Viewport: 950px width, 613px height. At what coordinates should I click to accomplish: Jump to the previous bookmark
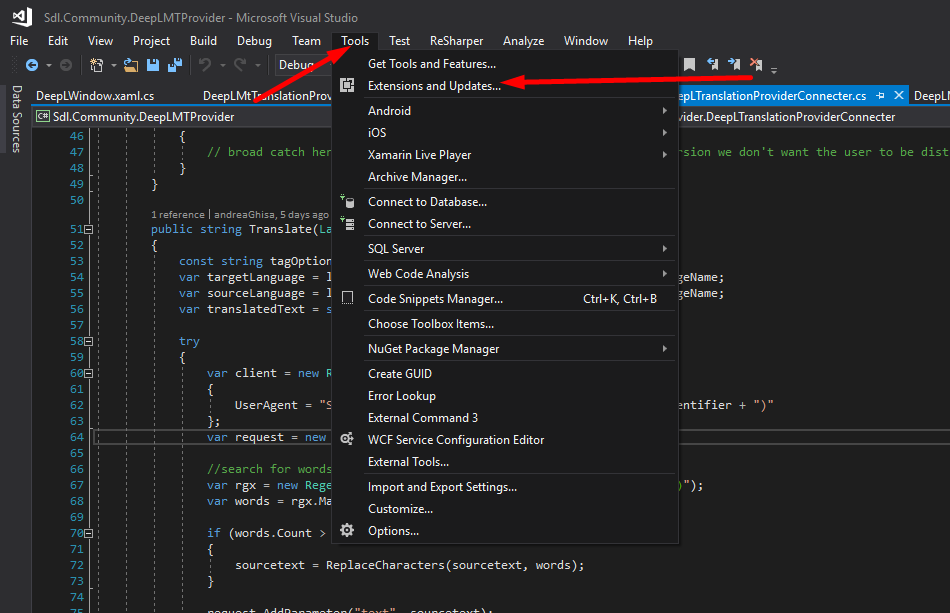(x=713, y=65)
